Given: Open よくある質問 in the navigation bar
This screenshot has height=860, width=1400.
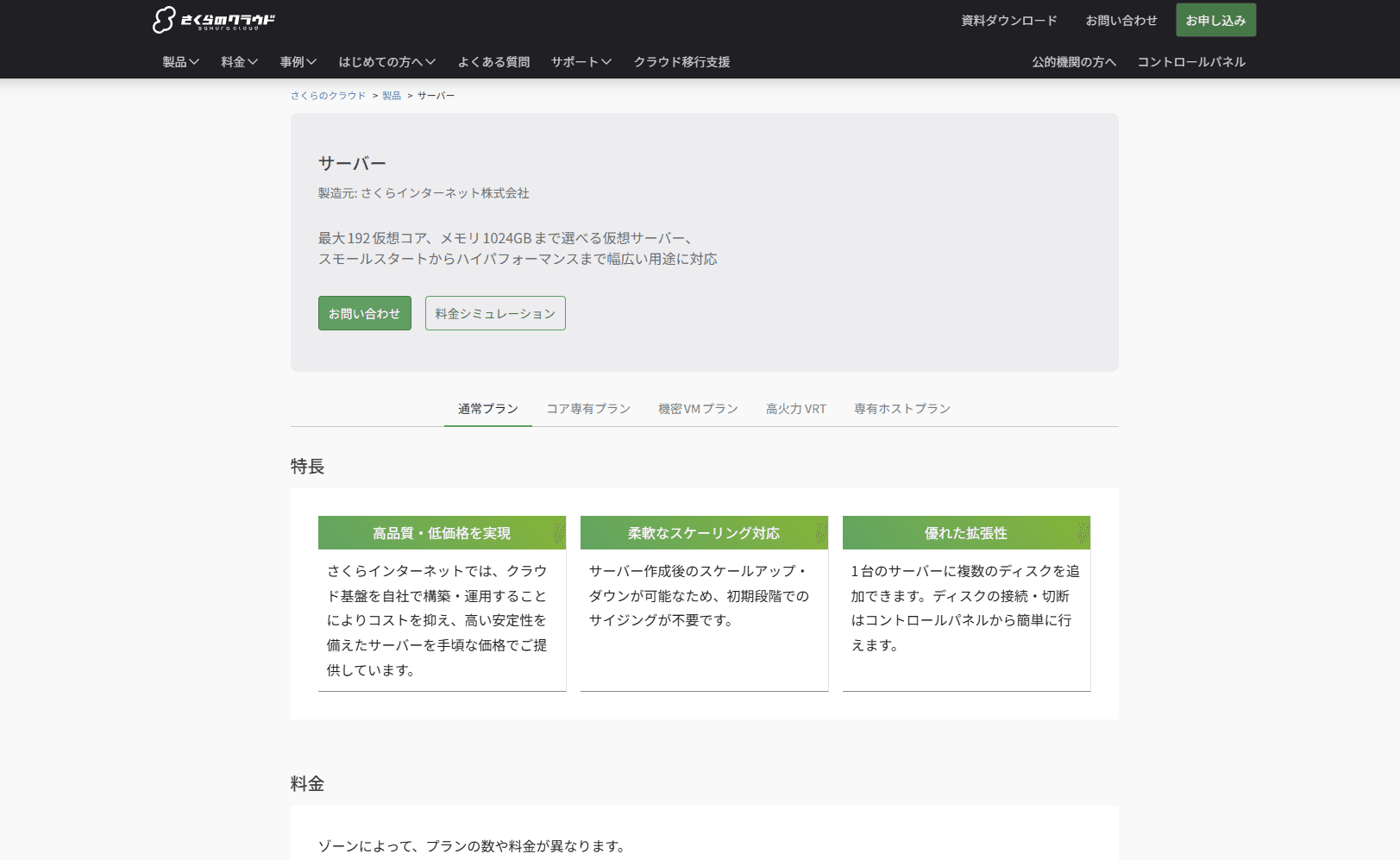Looking at the screenshot, I should [493, 62].
